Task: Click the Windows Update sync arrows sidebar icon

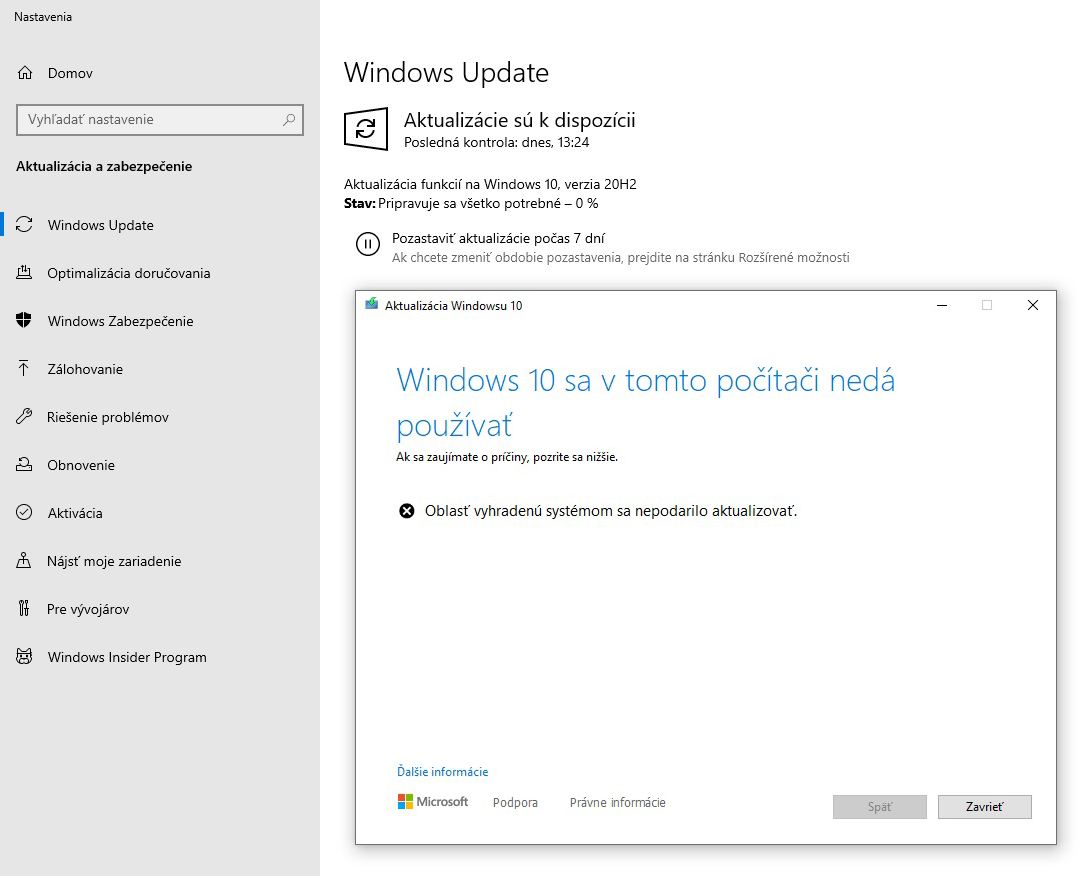Action: tap(24, 224)
